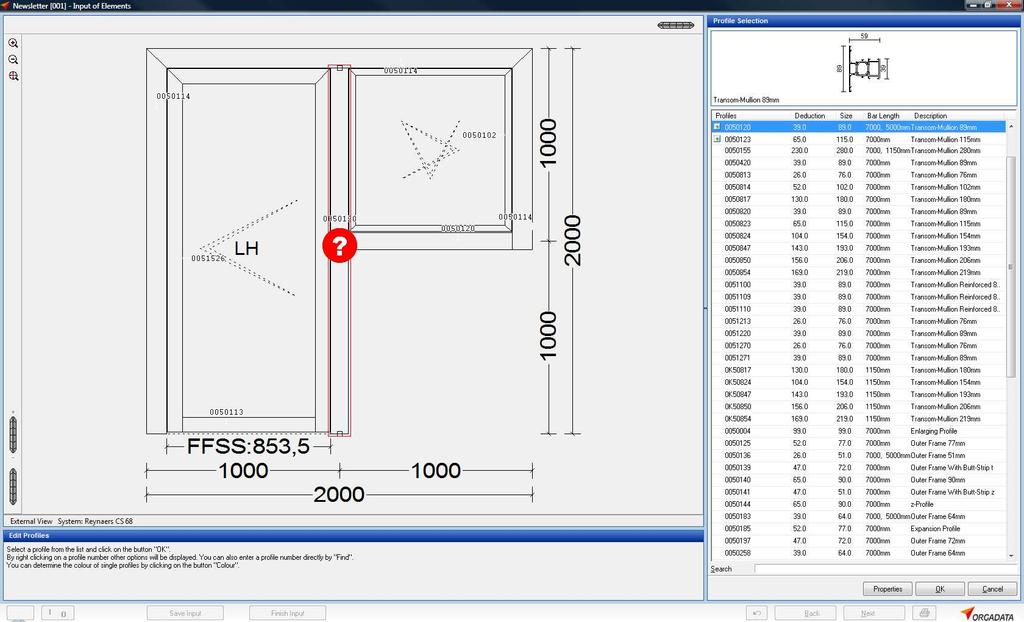1024x622 pixels.
Task: Select profile row 0051220
Action: 859,334
